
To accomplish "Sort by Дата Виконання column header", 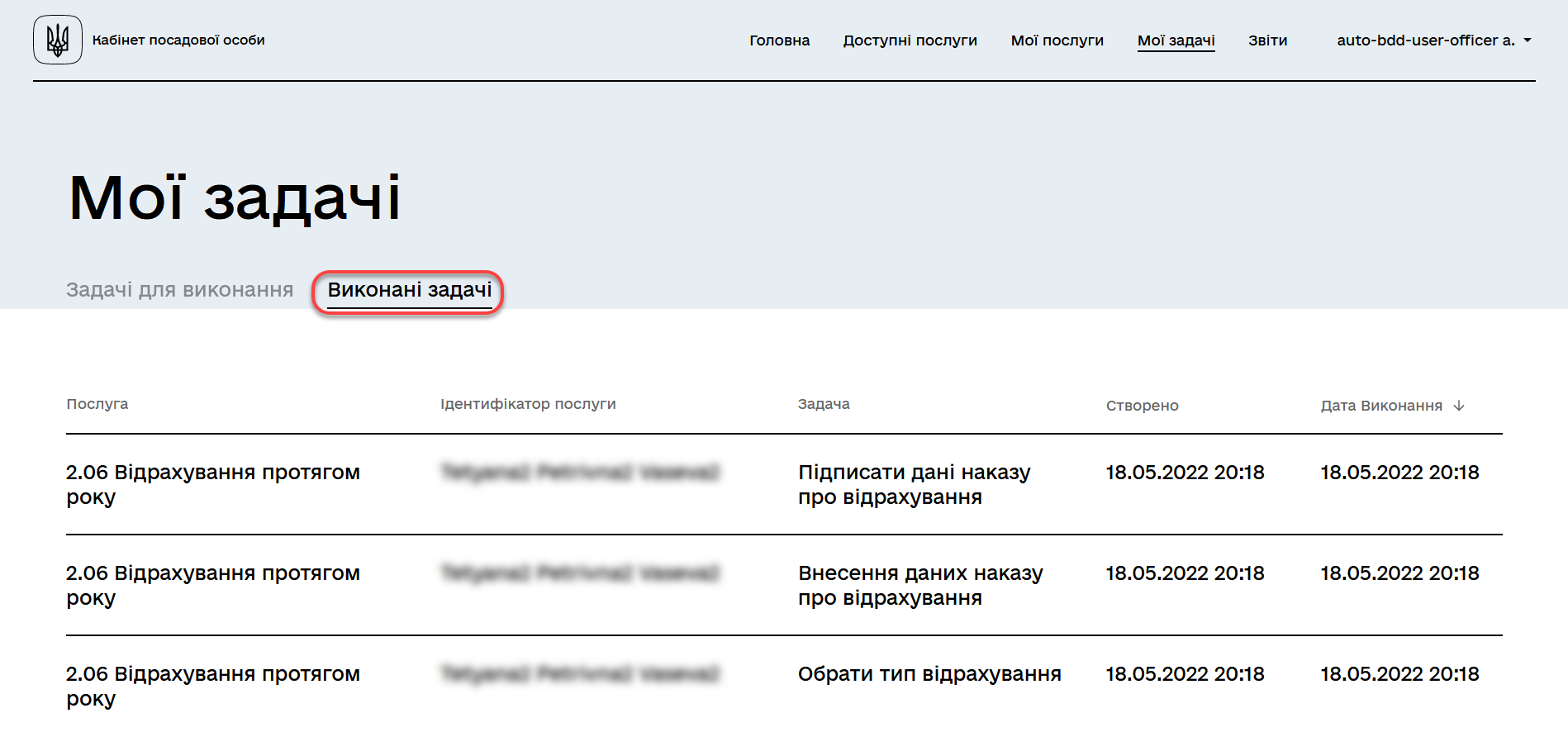I will coord(1381,406).
